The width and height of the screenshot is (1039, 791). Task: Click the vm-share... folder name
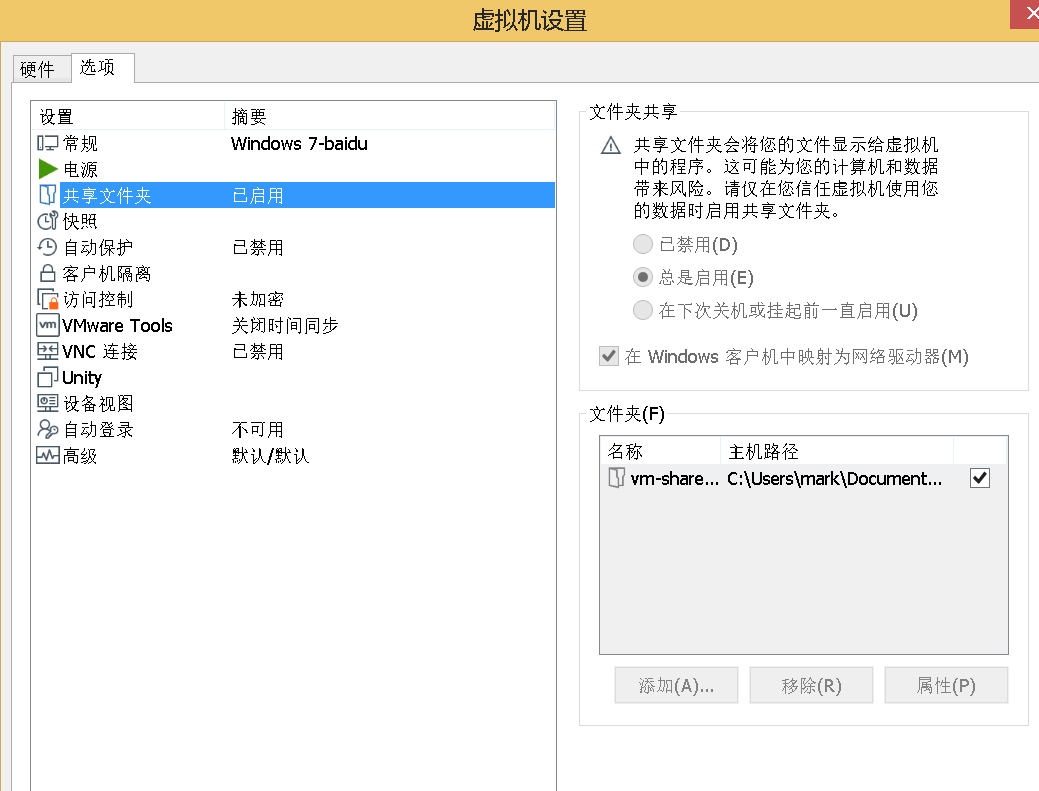tap(674, 478)
